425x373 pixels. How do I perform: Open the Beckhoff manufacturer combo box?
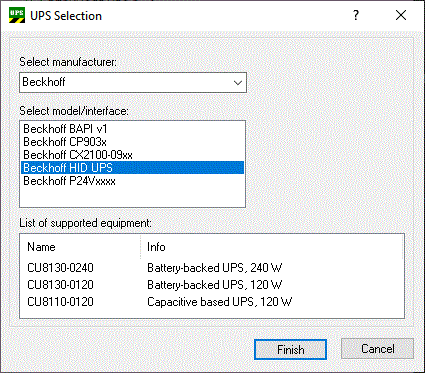133,82
